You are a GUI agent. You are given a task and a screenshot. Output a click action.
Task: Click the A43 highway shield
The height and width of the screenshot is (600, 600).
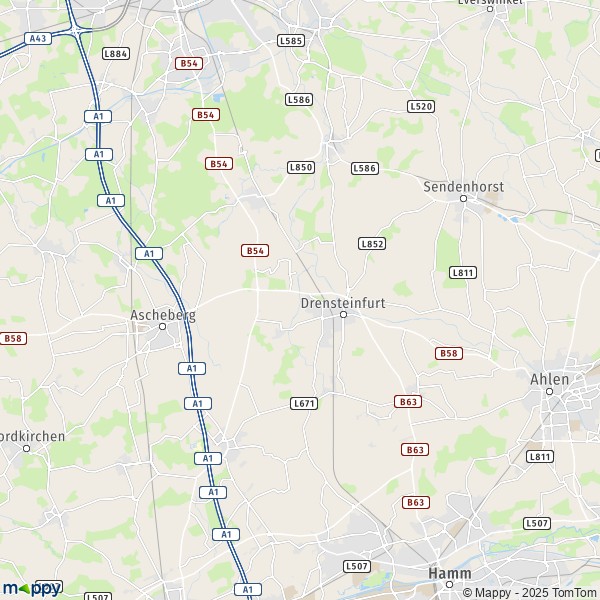pyautogui.click(x=38, y=39)
